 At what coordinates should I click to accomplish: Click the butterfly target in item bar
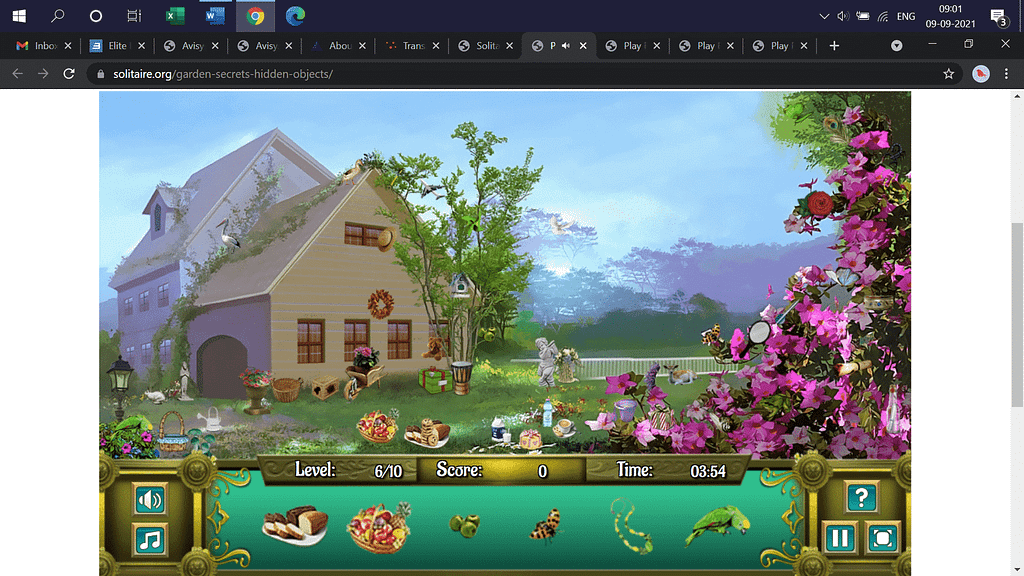click(546, 525)
